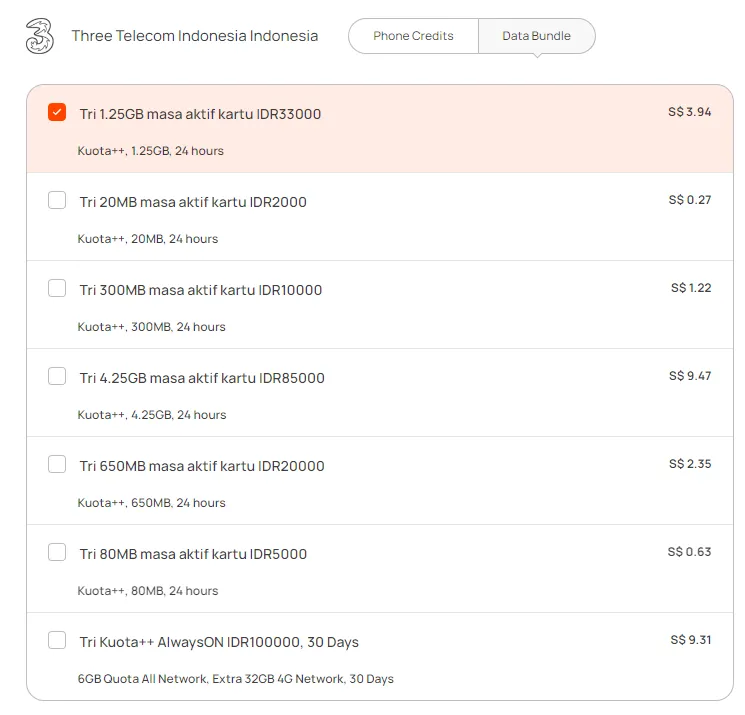The image size is (745, 715).
Task: Select the Tri 4.25GB masa aktif kartu label
Action: (202, 378)
